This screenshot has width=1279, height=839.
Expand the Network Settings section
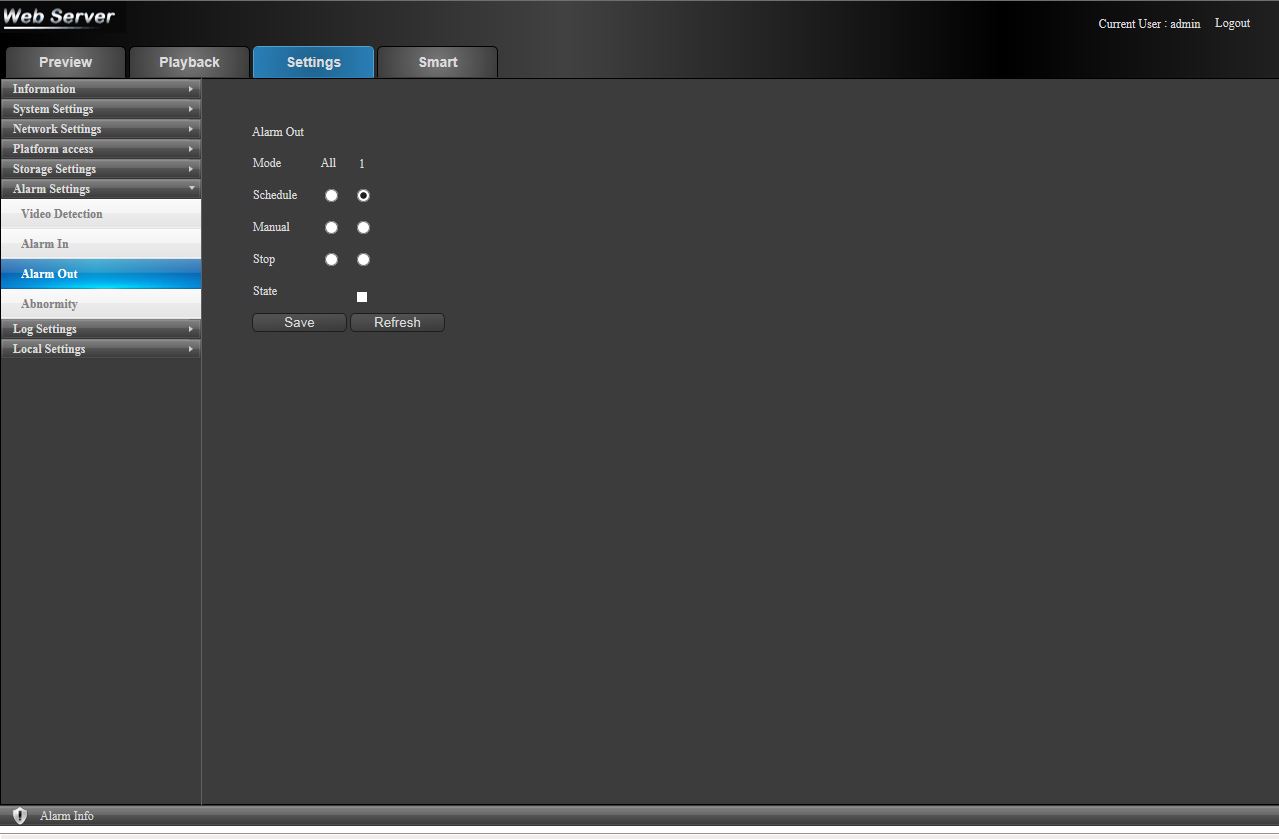[100, 129]
